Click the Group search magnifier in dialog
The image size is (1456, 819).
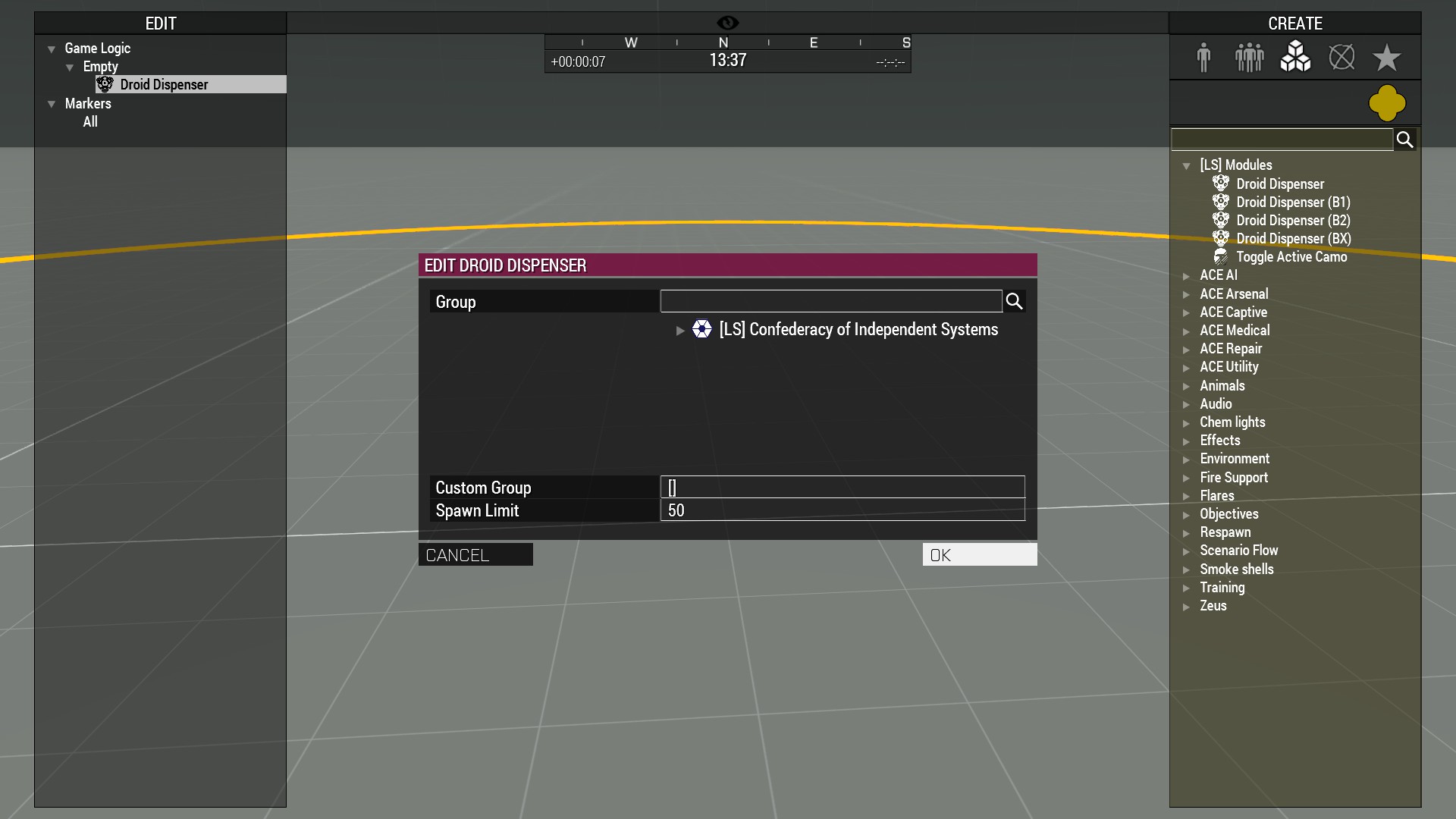click(x=1014, y=302)
